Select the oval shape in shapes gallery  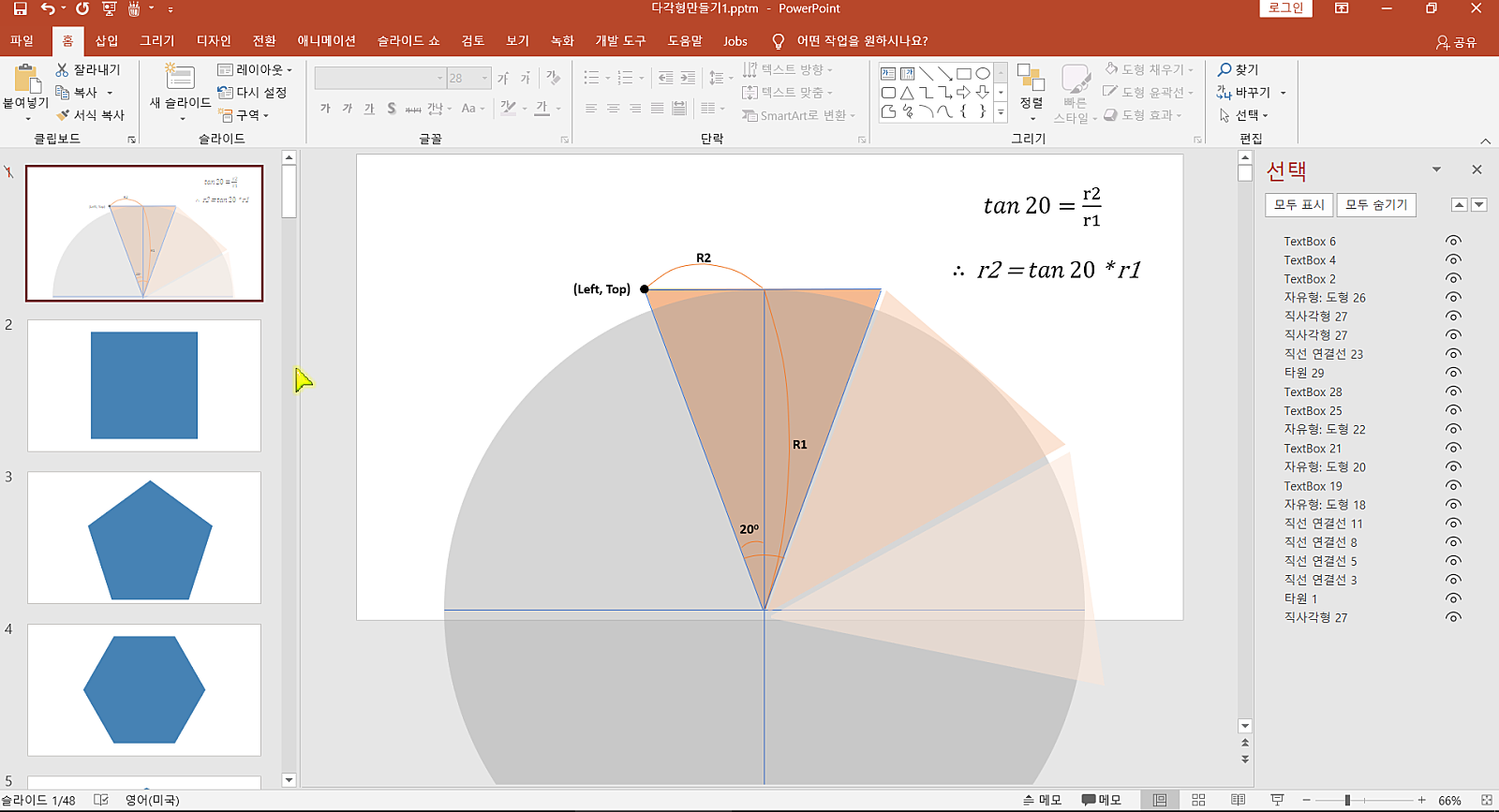pos(983,74)
